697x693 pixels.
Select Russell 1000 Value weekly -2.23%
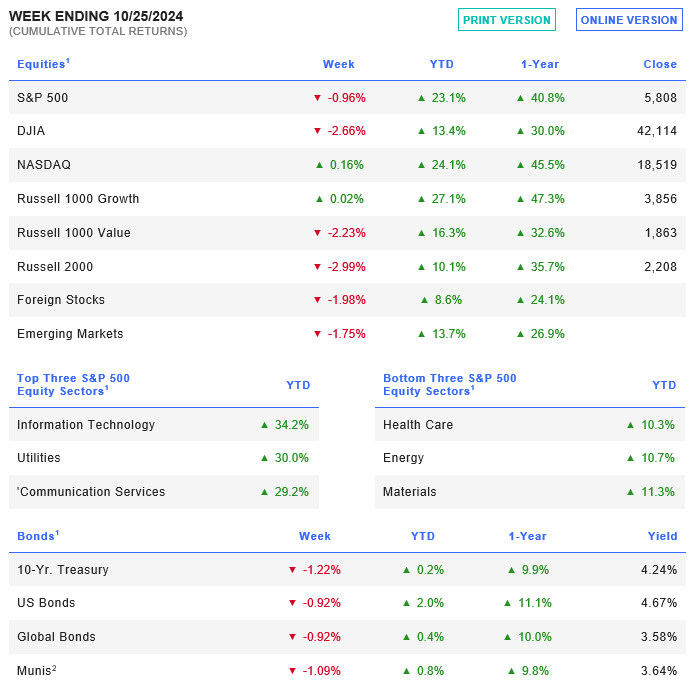347,233
